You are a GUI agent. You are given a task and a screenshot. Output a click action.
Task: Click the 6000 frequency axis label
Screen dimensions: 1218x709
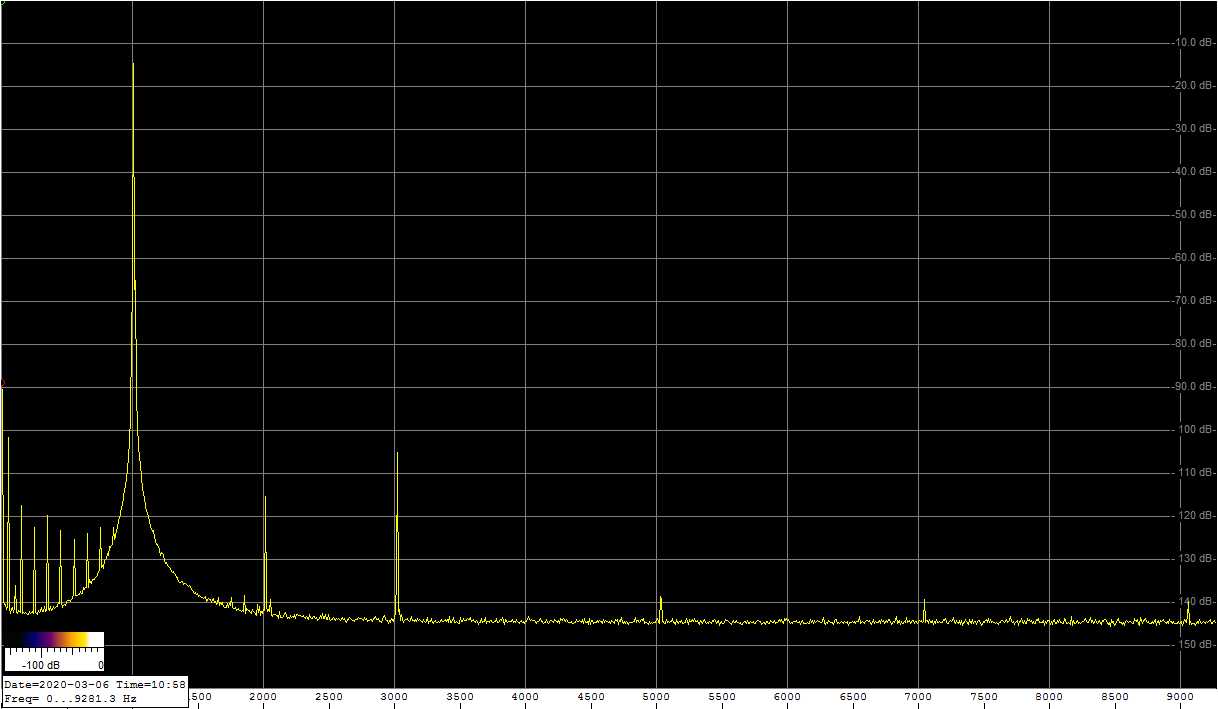[x=787, y=697]
